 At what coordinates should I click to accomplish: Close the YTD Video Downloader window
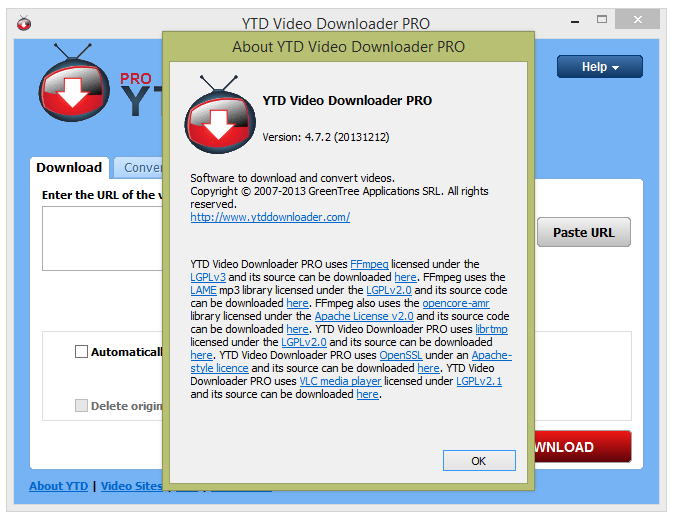click(638, 19)
